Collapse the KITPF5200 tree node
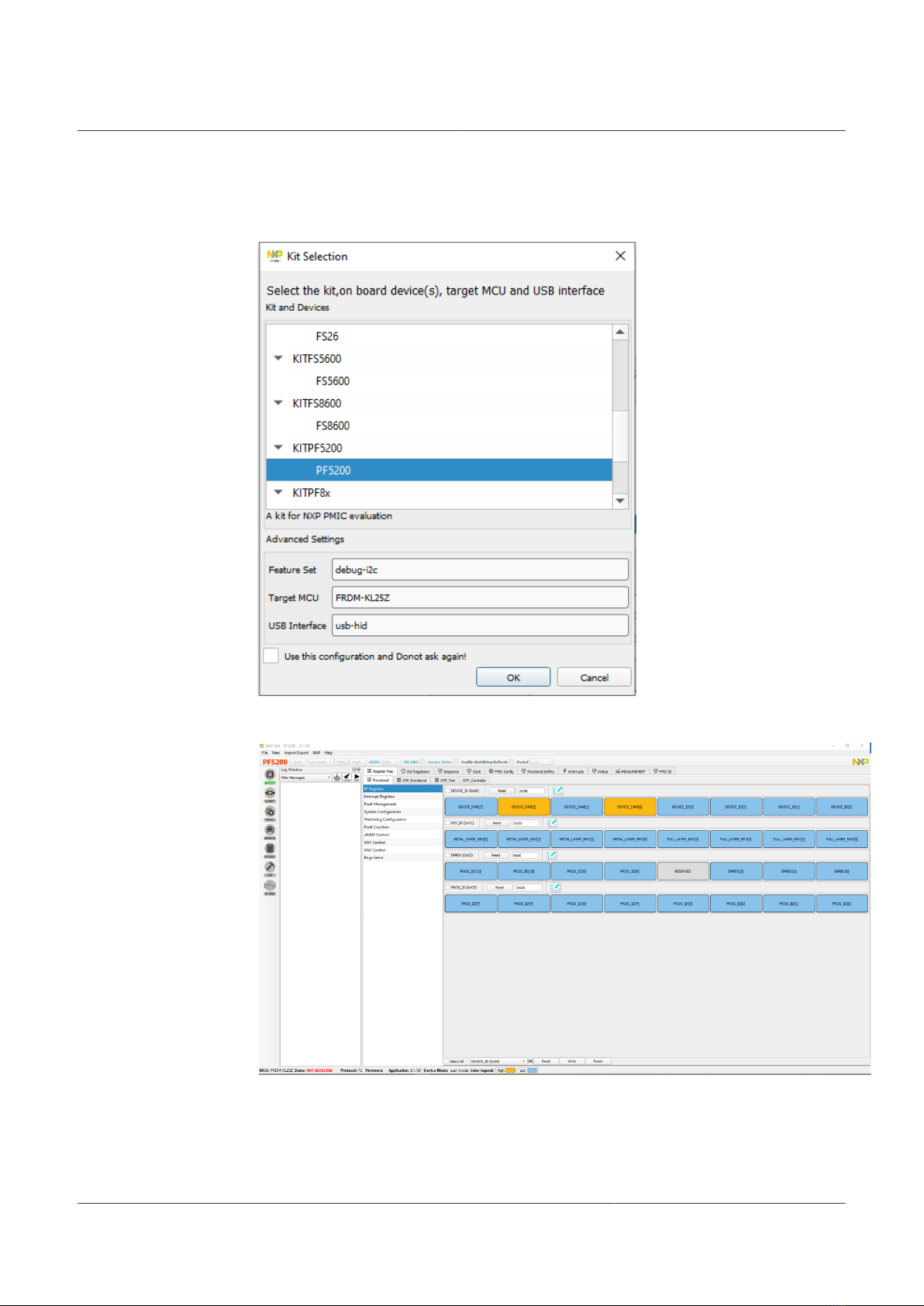 tap(278, 447)
